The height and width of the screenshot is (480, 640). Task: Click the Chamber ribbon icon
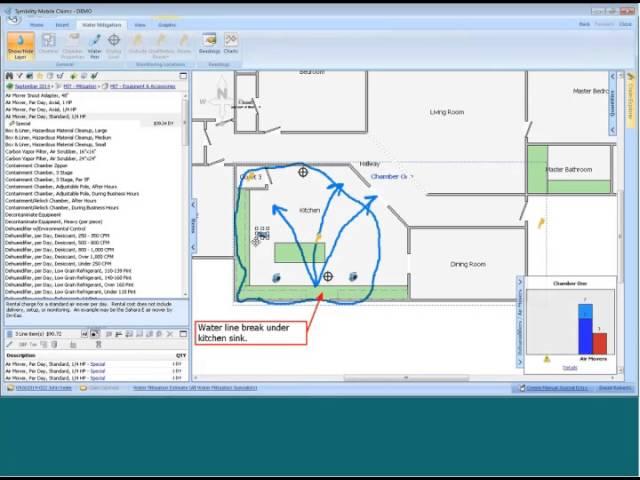pyautogui.click(x=49, y=43)
